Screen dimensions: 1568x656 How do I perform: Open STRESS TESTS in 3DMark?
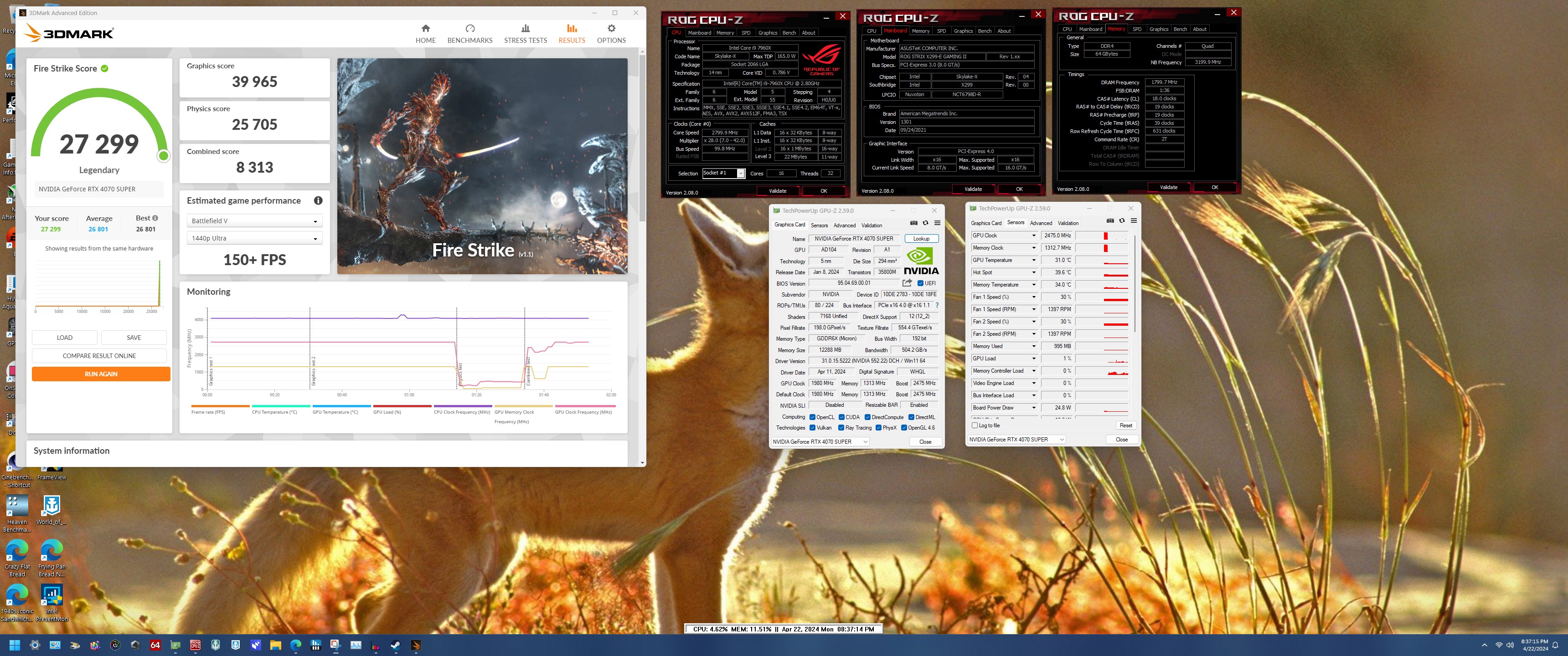click(x=525, y=34)
